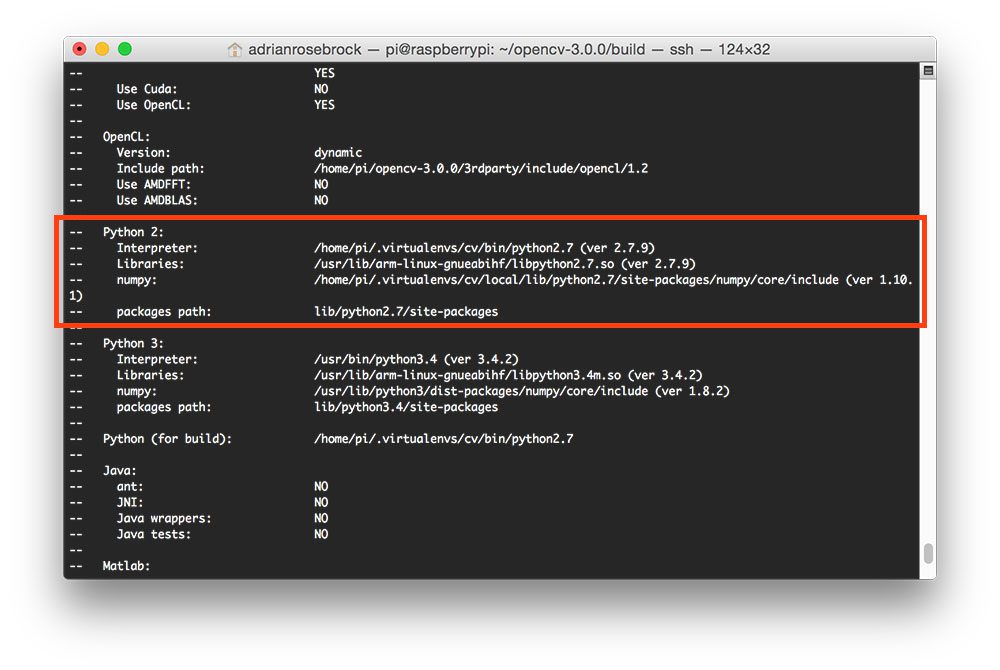Click 'lib/python3.4/site-packages' packages path

(x=406, y=407)
